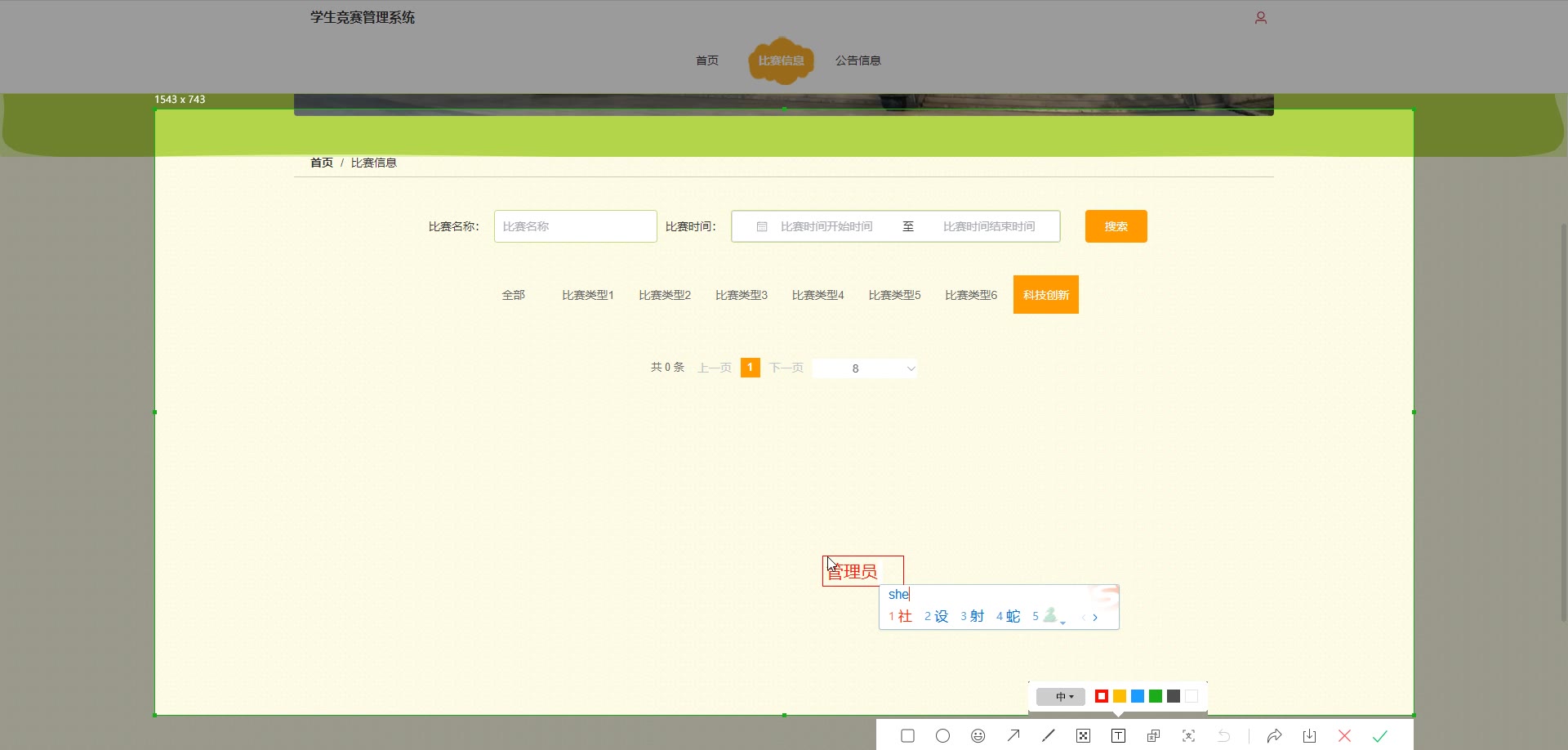Click the 比赛时间结束时间 date field
The height and width of the screenshot is (750, 1568).
pos(989,226)
